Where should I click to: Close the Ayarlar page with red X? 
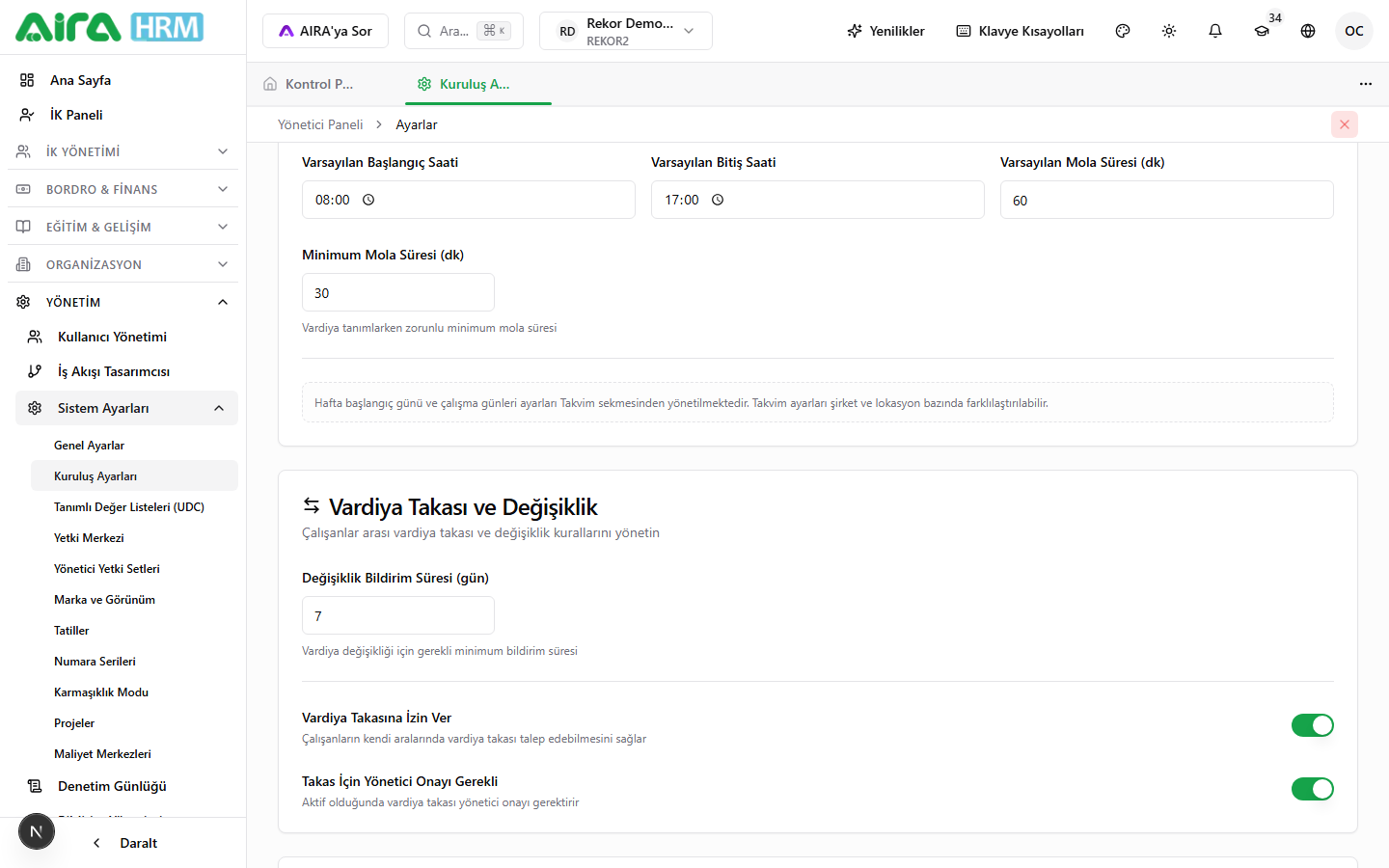pos(1345,124)
